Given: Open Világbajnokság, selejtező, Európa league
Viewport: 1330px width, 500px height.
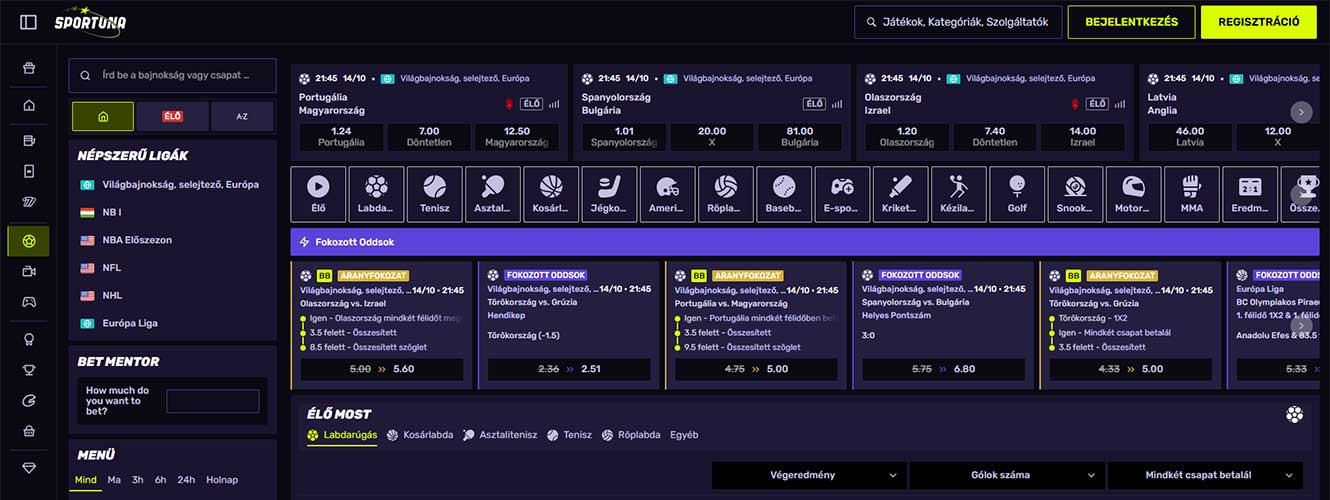Looking at the screenshot, I should pos(170,184).
